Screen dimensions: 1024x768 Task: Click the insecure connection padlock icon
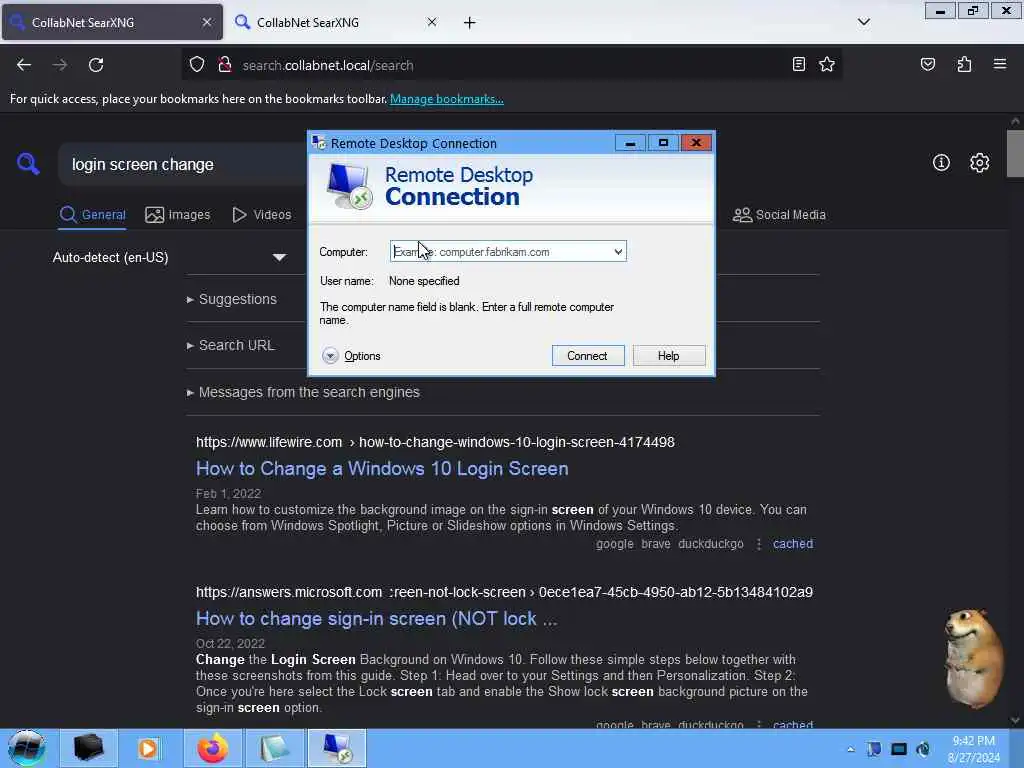click(225, 65)
